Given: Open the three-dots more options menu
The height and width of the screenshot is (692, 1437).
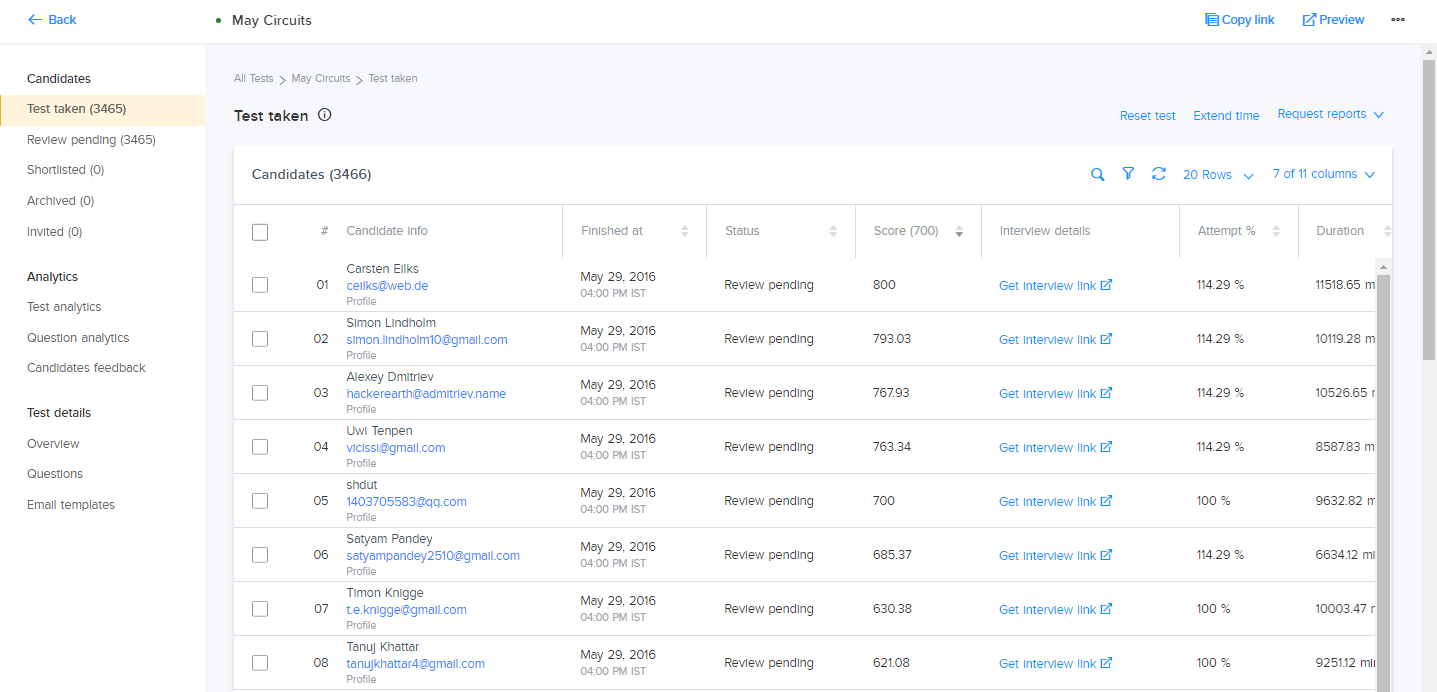Looking at the screenshot, I should tap(1398, 20).
